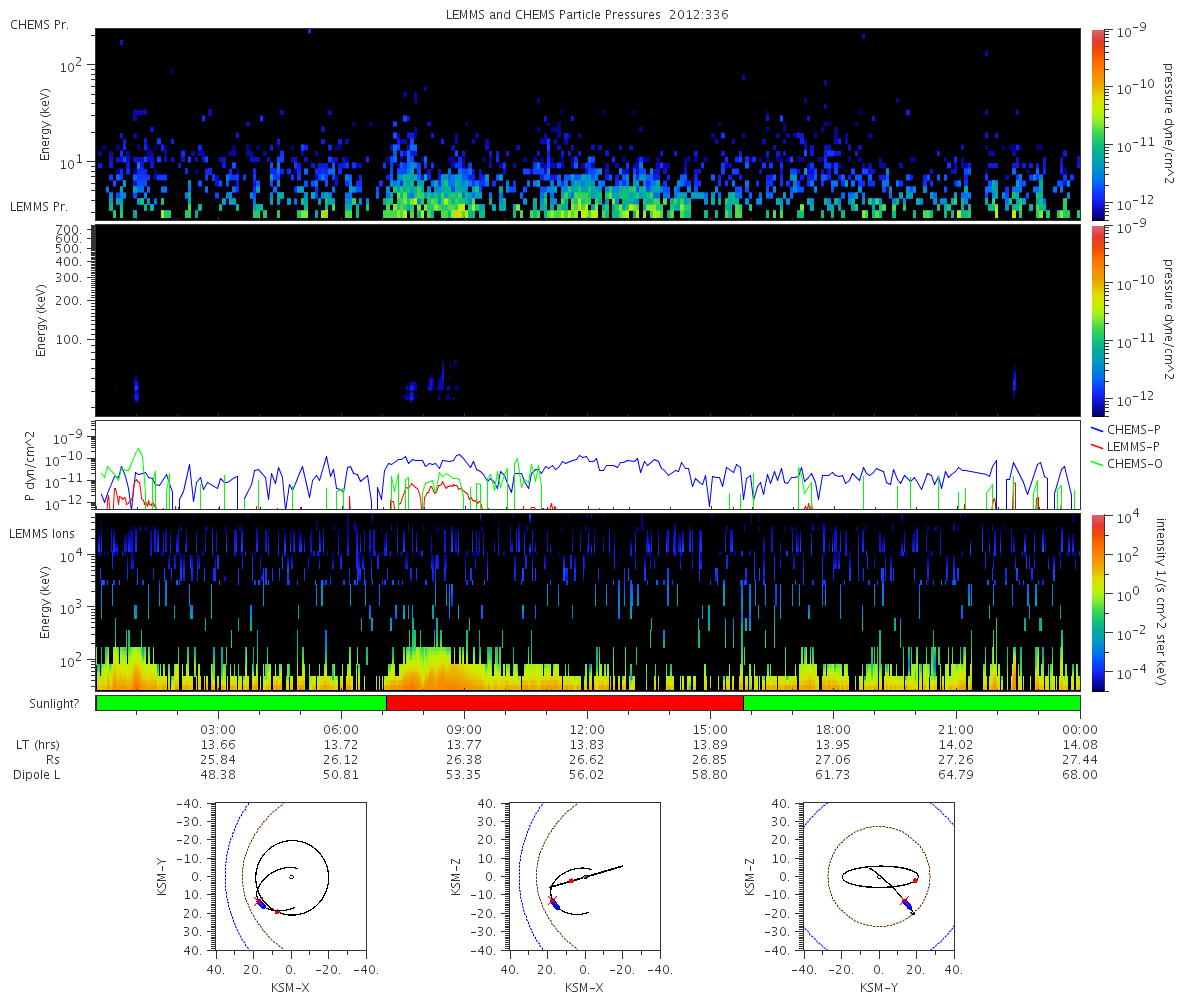1200x1000 pixels.
Task: Click the first green segment of Sunlight bar
Action: pos(241,703)
